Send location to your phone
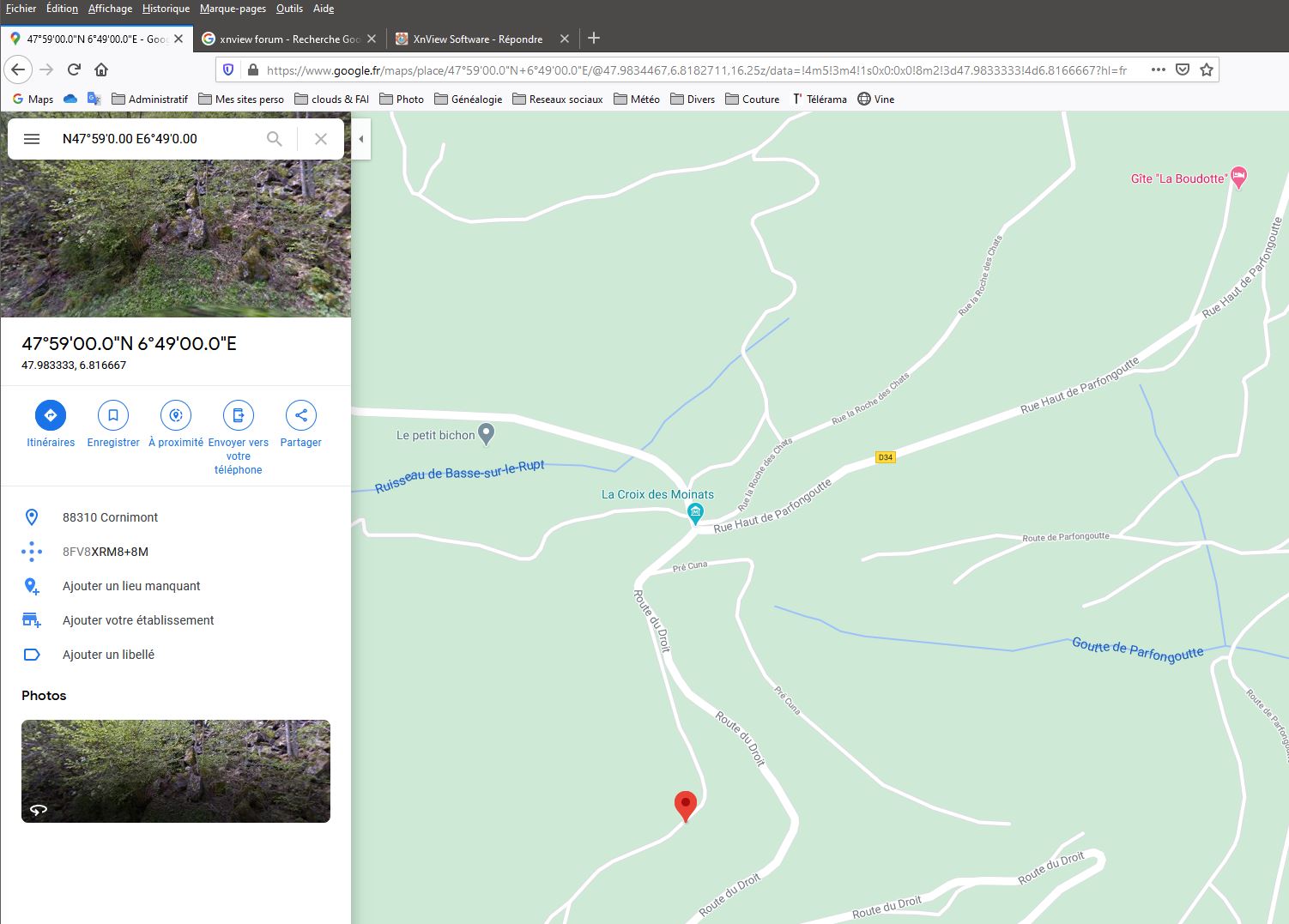Image resolution: width=1289 pixels, height=924 pixels. (x=239, y=438)
